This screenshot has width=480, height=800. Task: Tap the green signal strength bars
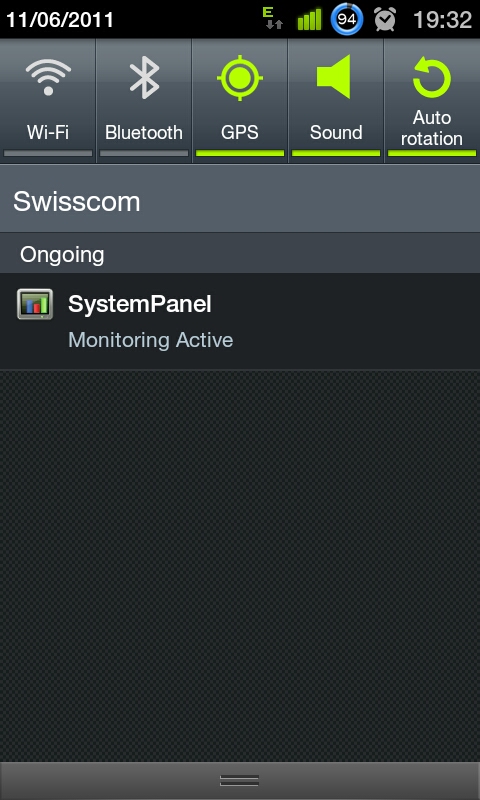click(x=310, y=19)
